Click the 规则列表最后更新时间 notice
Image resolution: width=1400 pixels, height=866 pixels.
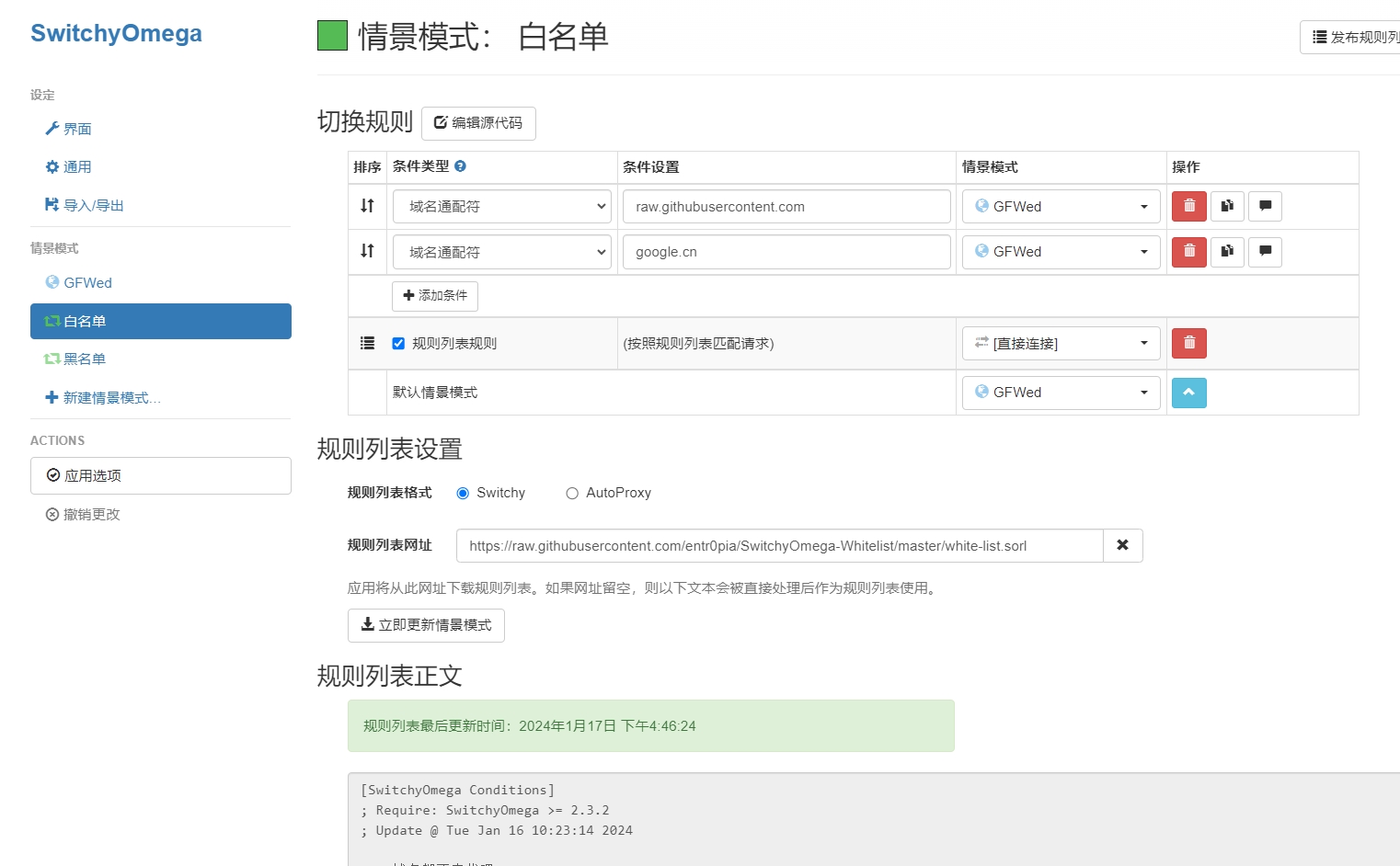point(651,725)
